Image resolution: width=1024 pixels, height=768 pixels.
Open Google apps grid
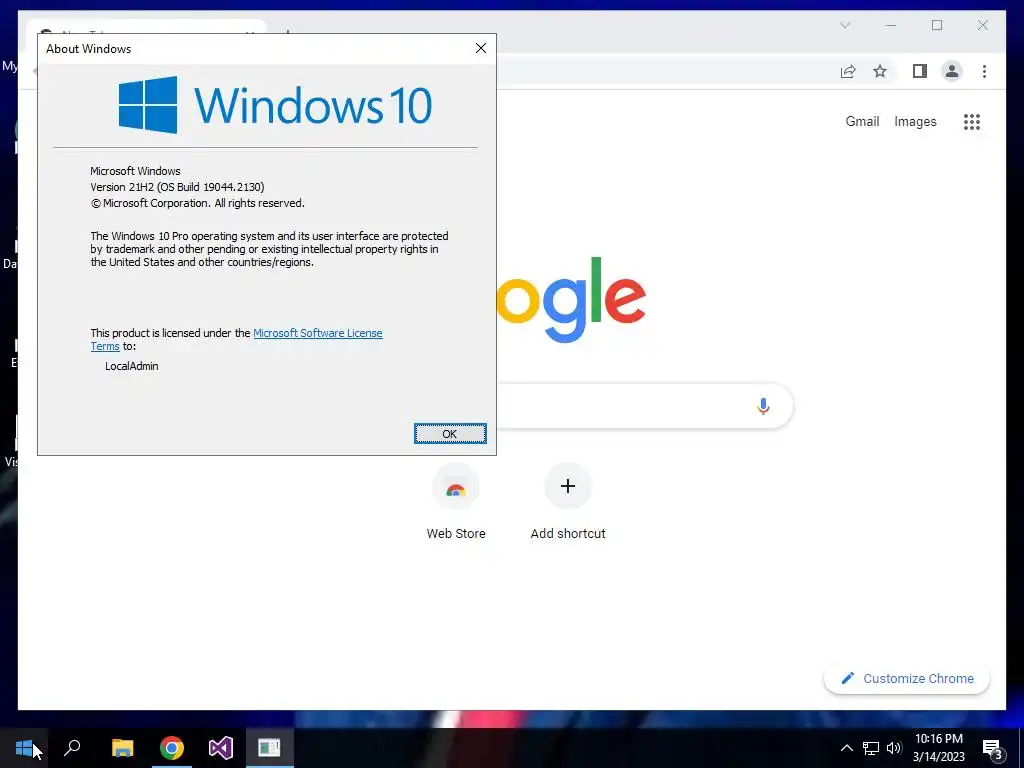[x=972, y=121]
